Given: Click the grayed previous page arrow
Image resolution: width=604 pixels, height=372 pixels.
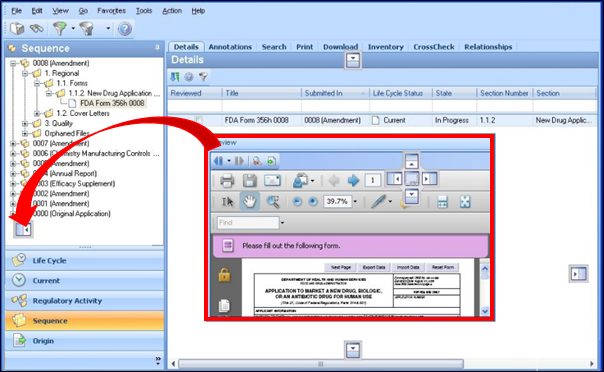Looking at the screenshot, I should (333, 180).
